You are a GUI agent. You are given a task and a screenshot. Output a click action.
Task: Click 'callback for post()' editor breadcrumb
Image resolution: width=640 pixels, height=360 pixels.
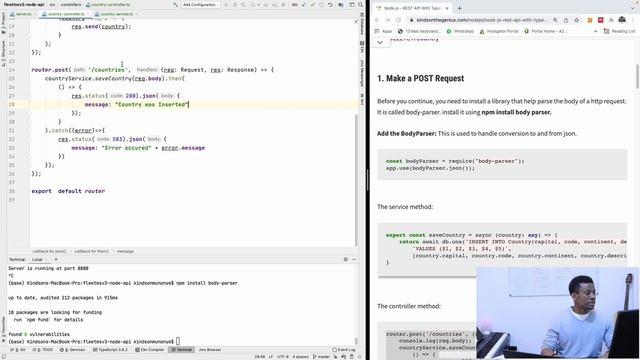49,251
